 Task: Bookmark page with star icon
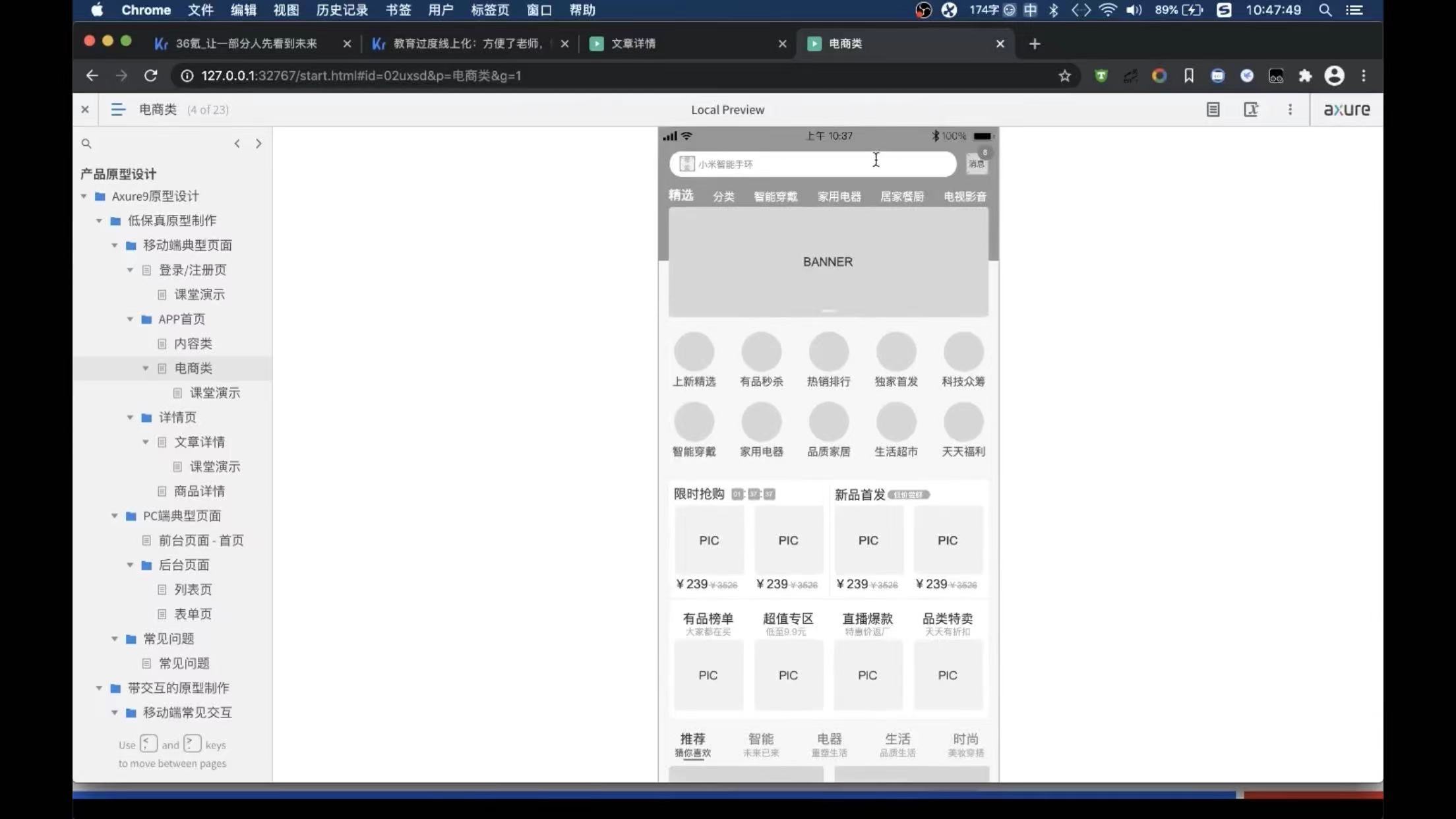click(x=1064, y=76)
